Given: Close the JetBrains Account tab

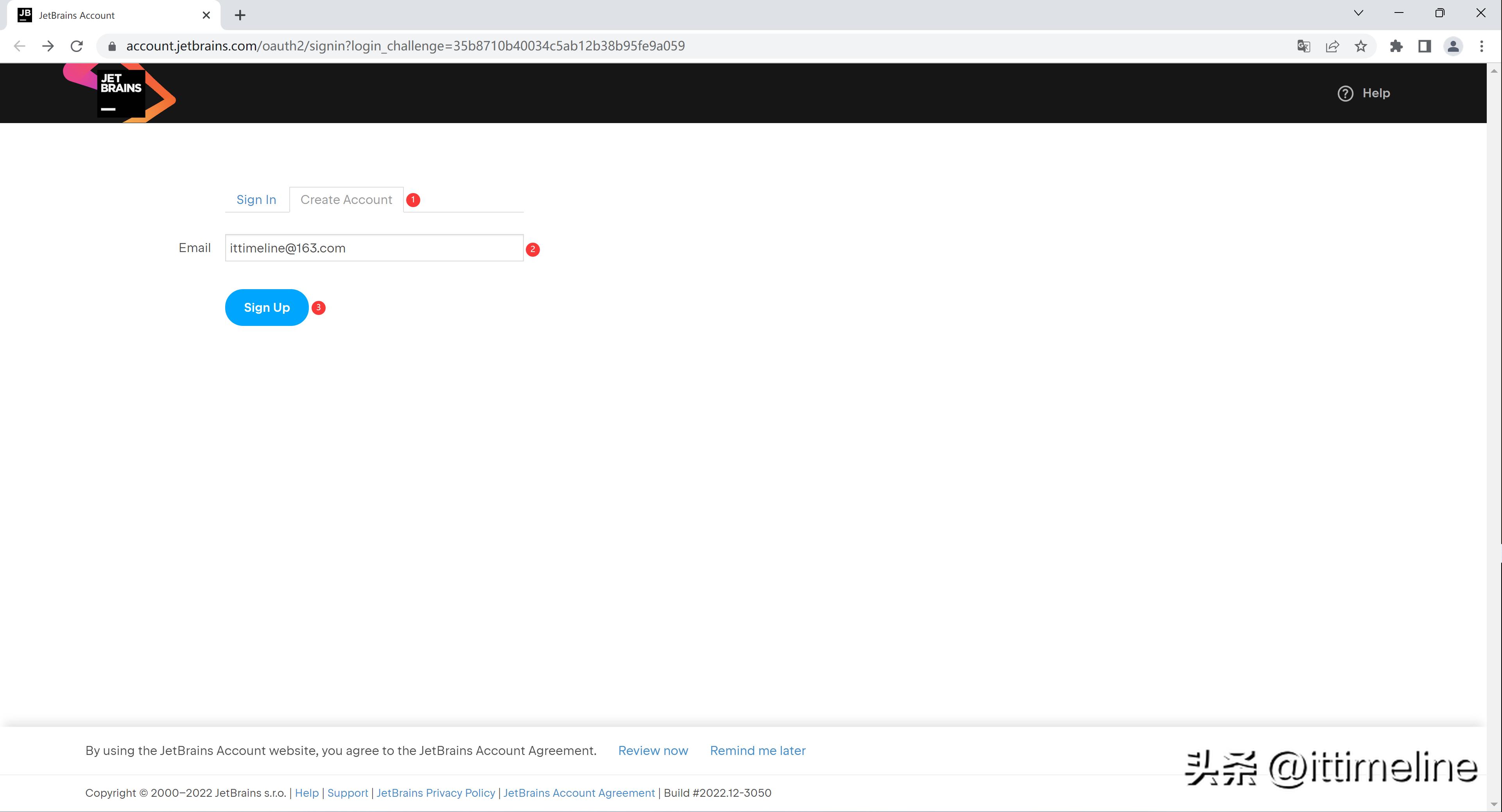Looking at the screenshot, I should click(206, 15).
